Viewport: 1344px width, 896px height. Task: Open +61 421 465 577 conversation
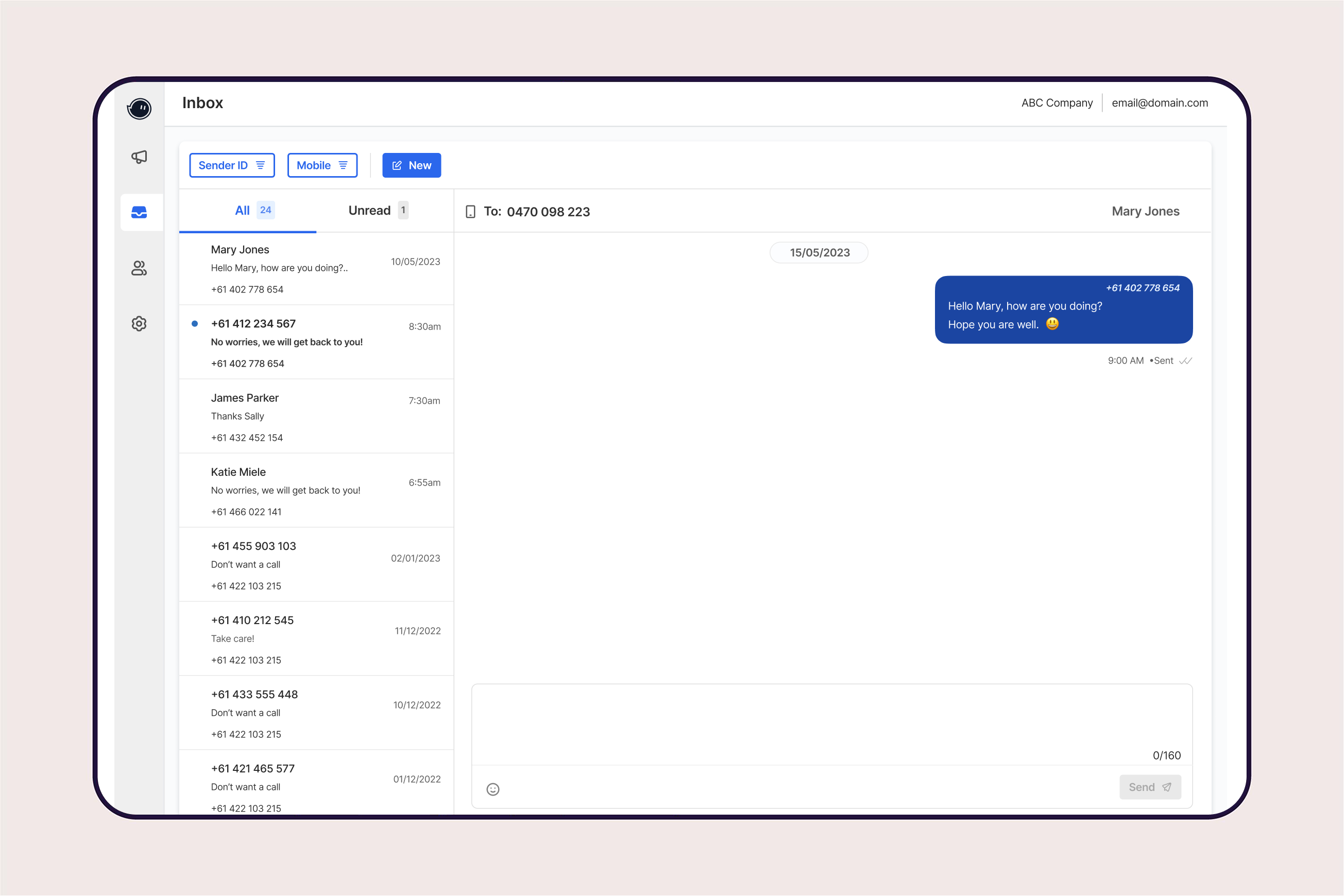pyautogui.click(x=316, y=783)
